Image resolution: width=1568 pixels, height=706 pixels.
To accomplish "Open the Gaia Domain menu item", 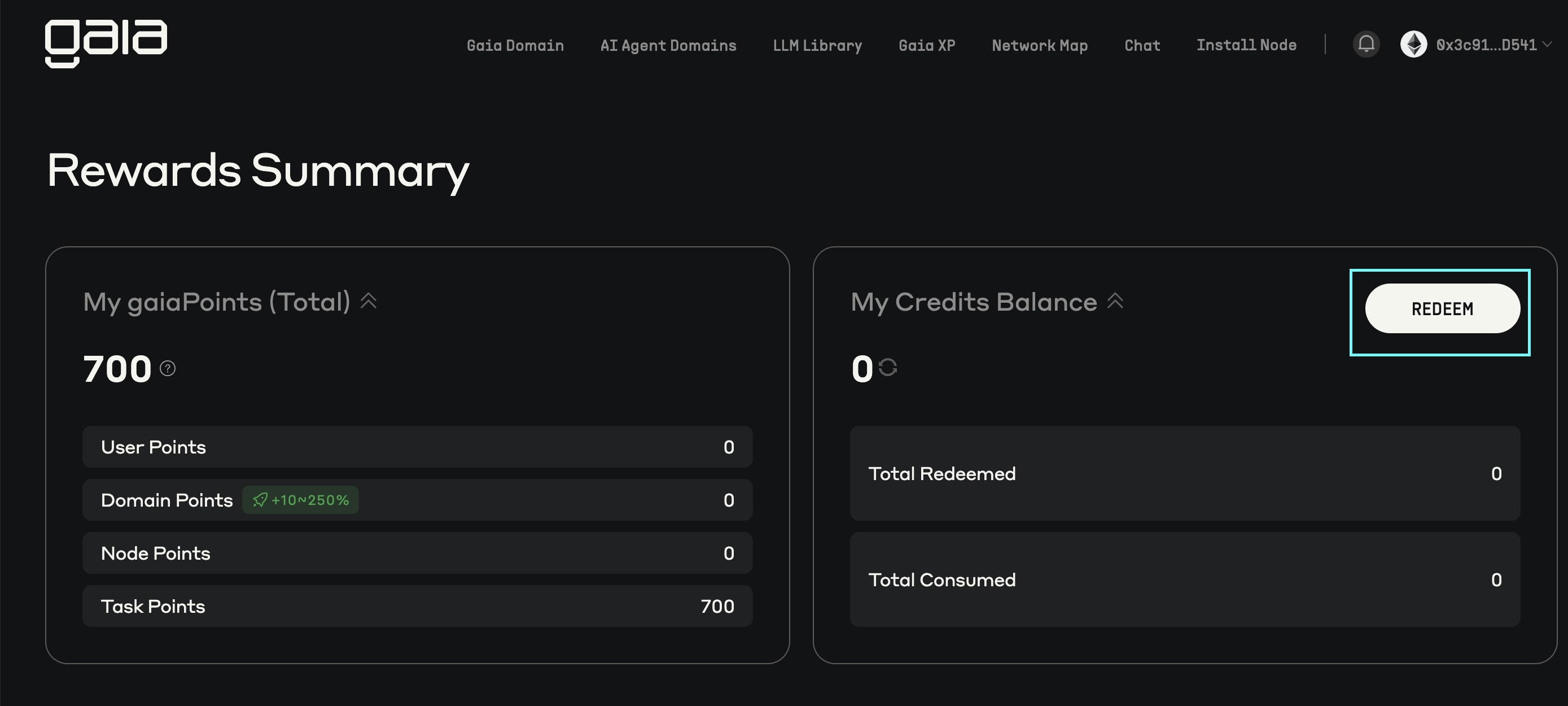I will 515,46.
